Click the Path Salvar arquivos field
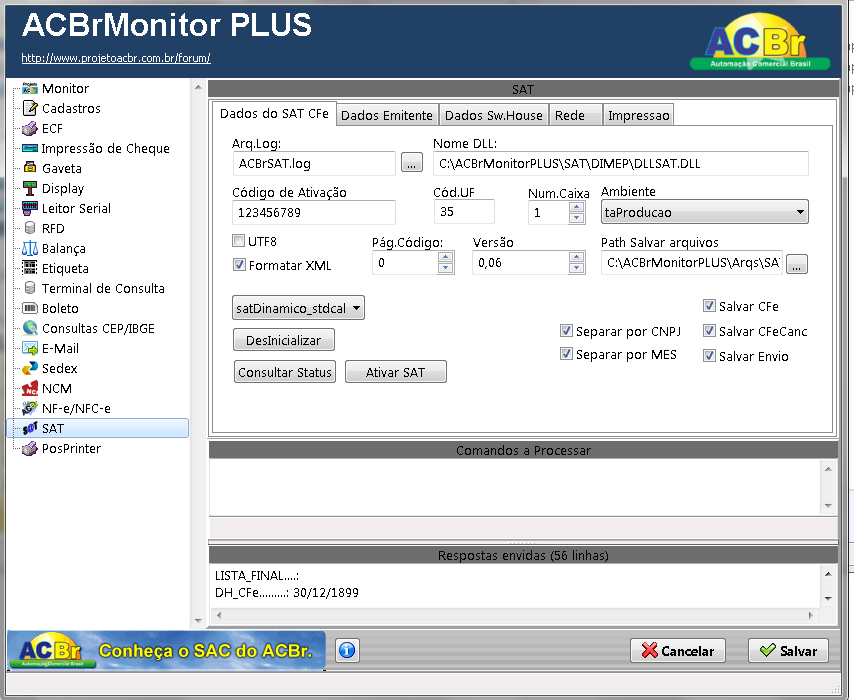 [x=692, y=263]
